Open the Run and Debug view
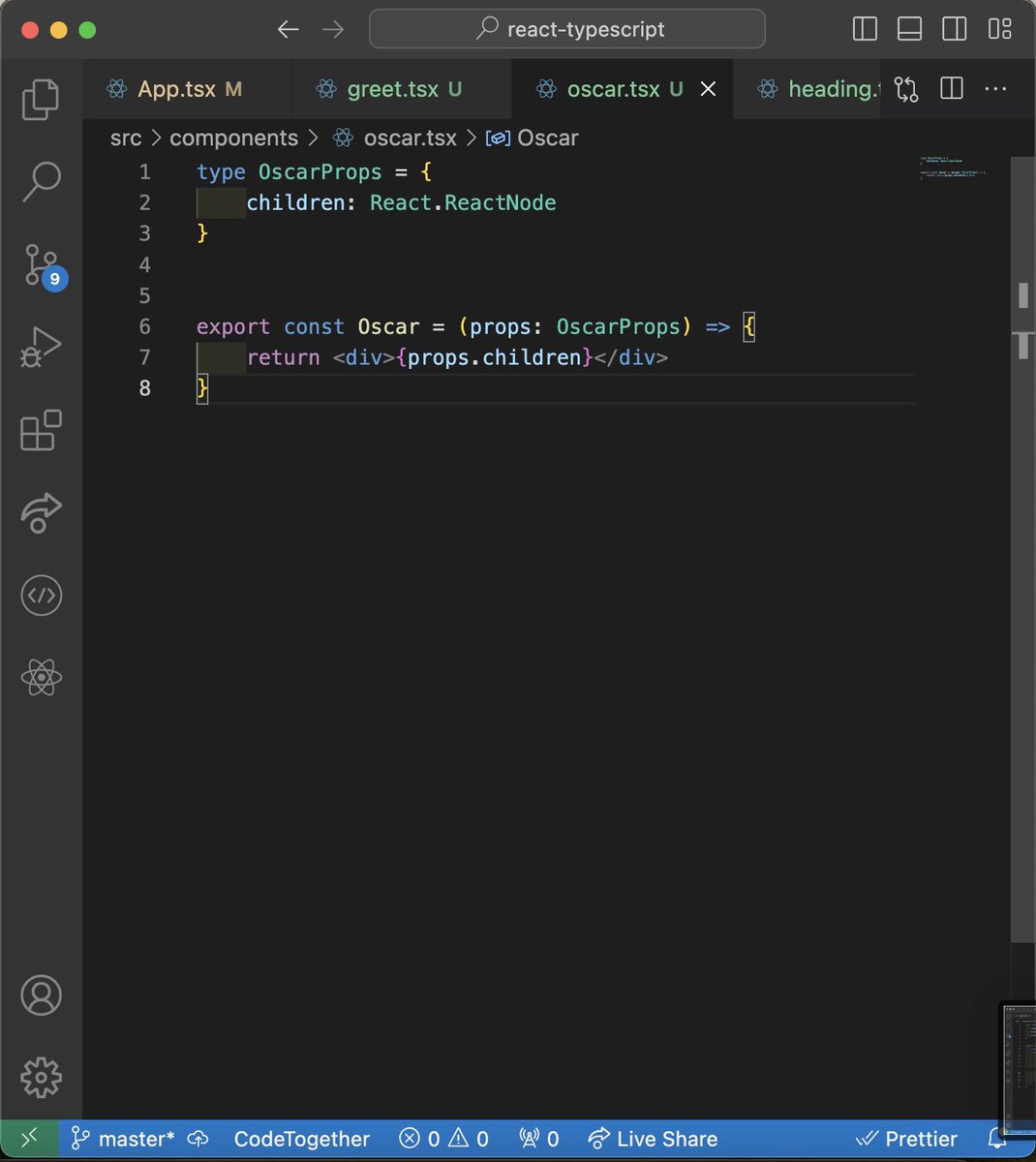Screen dimensions: 1036x1162 pos(41,347)
